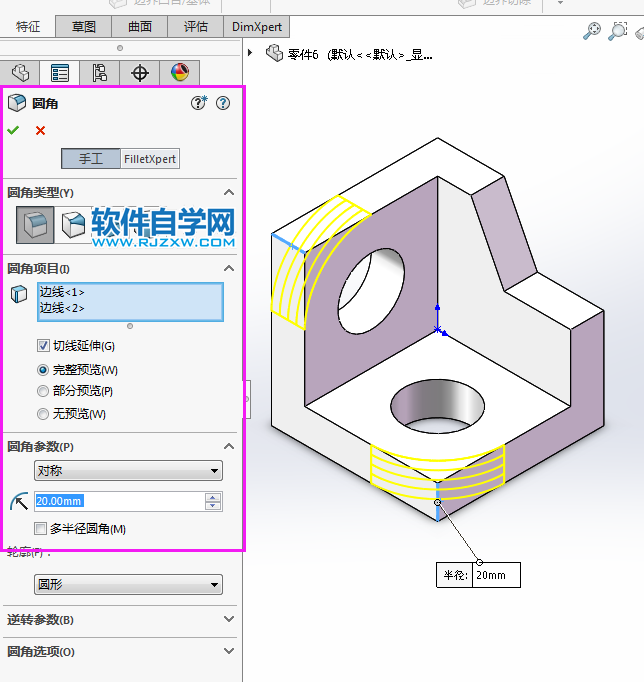Collapse the 圆角项目(I) section
This screenshot has height=682, width=644.
coord(229,268)
